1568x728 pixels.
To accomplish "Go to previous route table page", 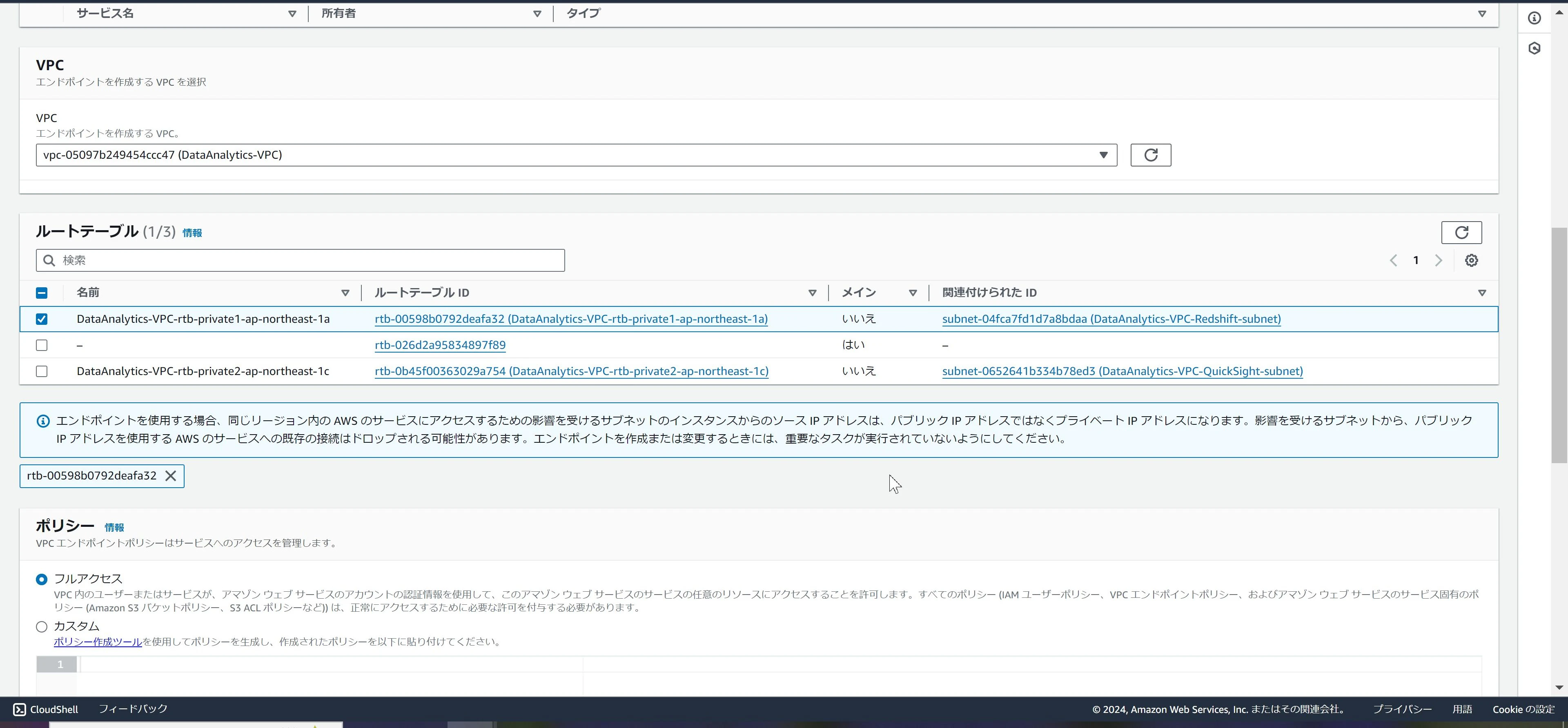I will tap(1393, 260).
